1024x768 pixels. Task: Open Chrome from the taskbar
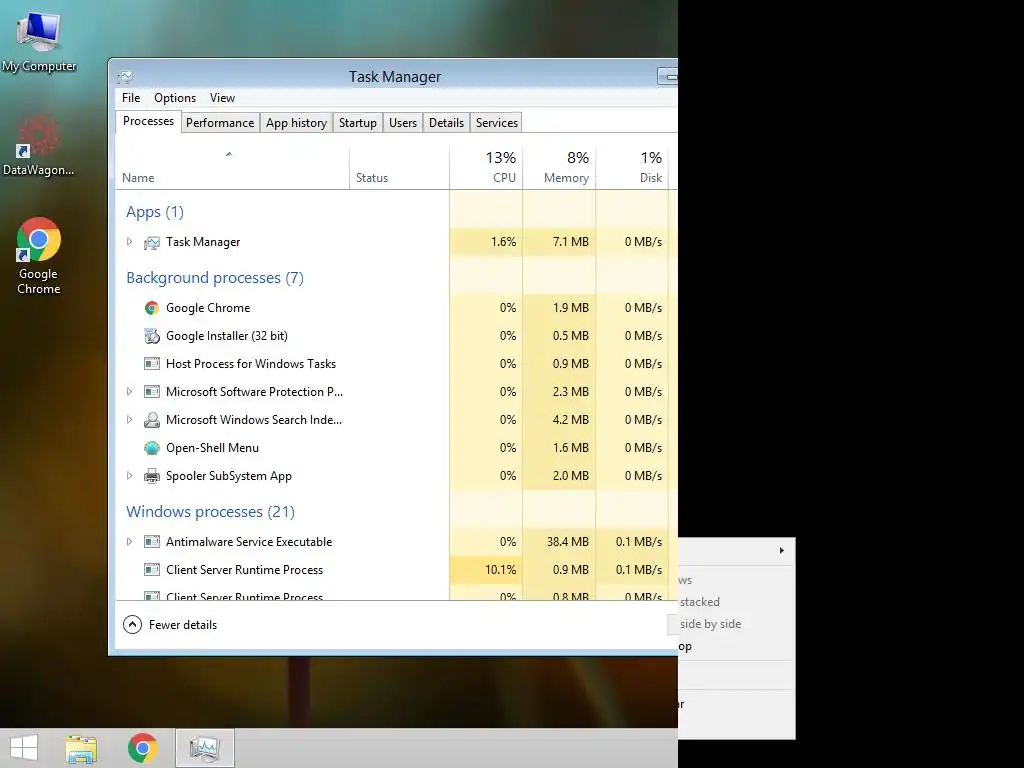142,748
